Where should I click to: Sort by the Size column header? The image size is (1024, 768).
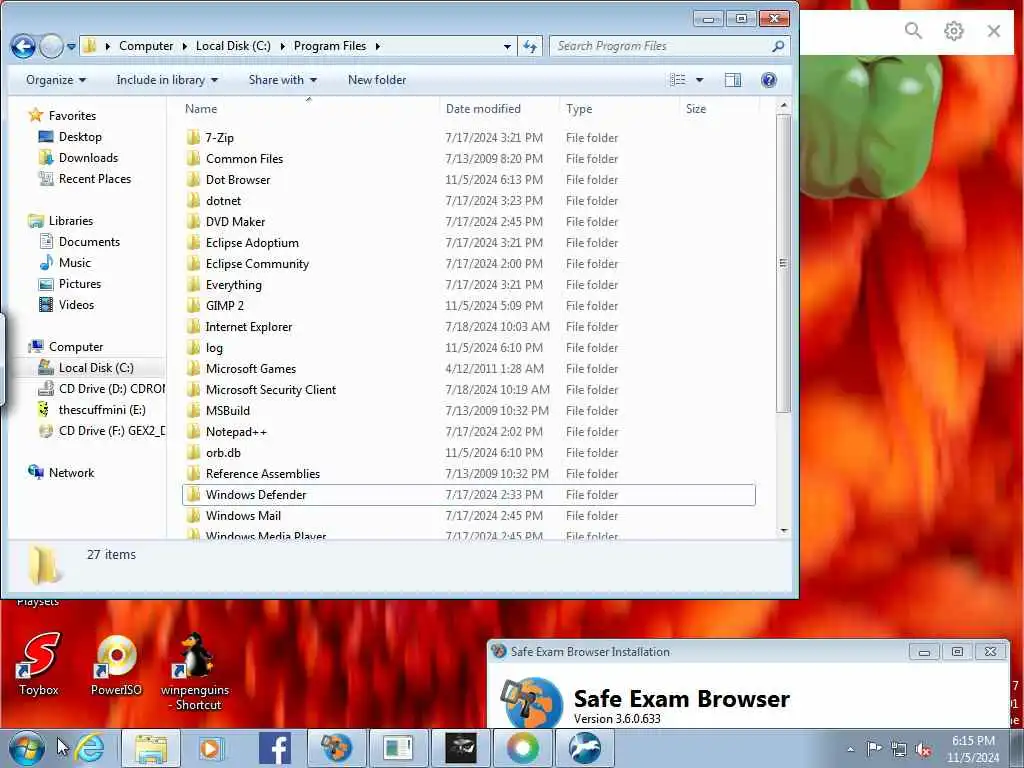[x=696, y=109]
